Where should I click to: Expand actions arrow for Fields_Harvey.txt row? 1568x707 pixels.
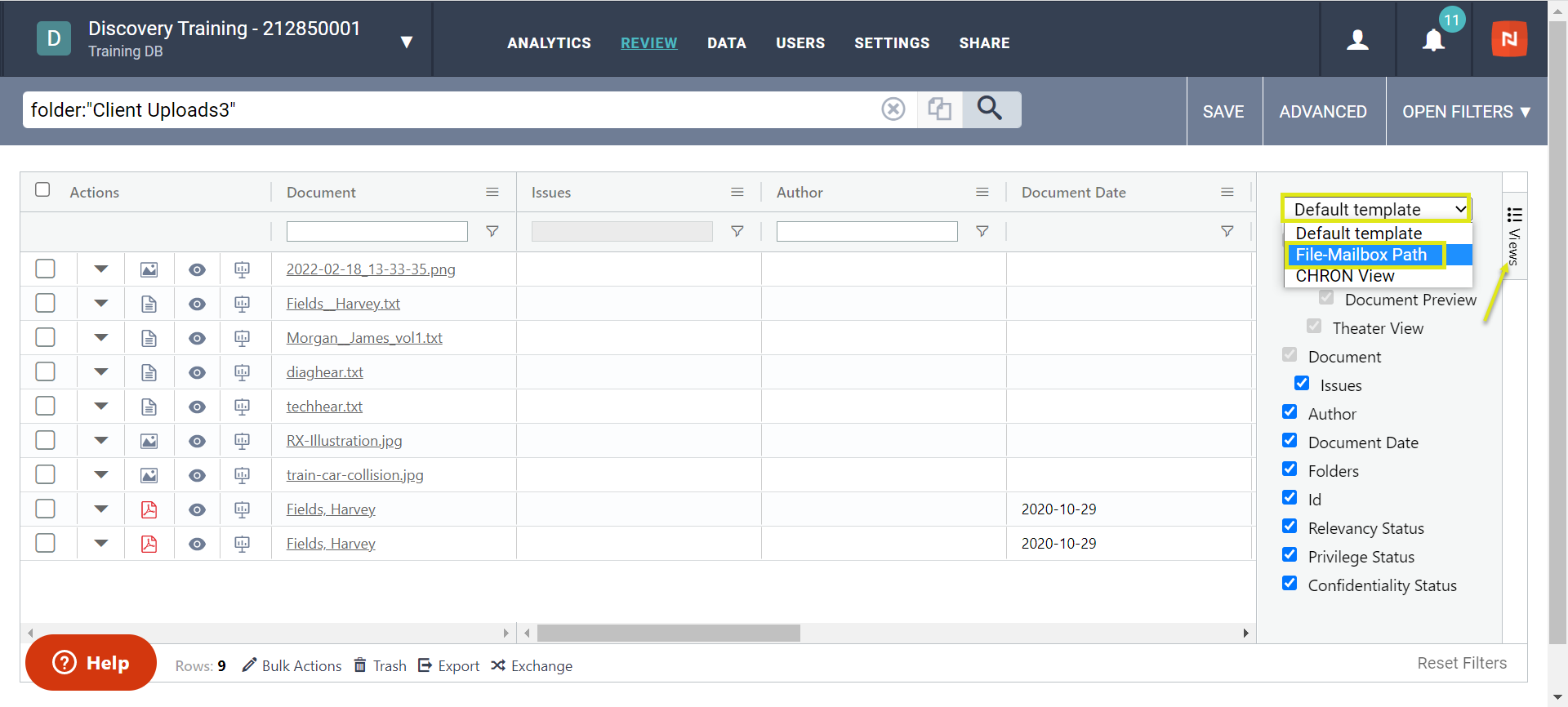100,304
